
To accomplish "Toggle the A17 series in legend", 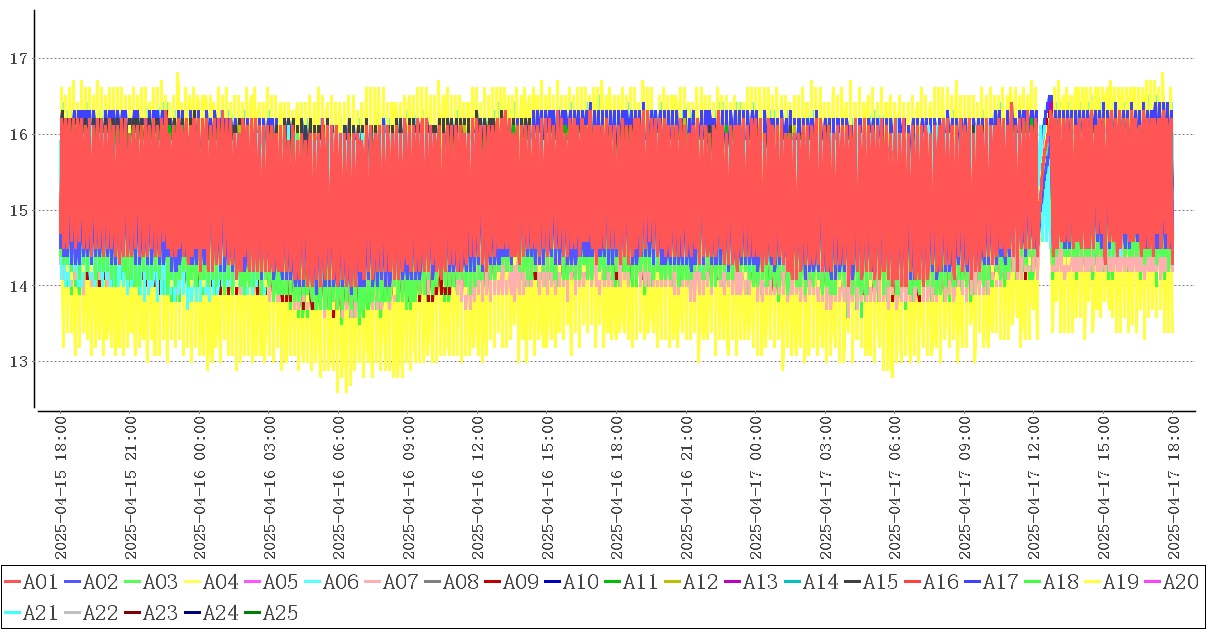I will pyautogui.click(x=1000, y=582).
